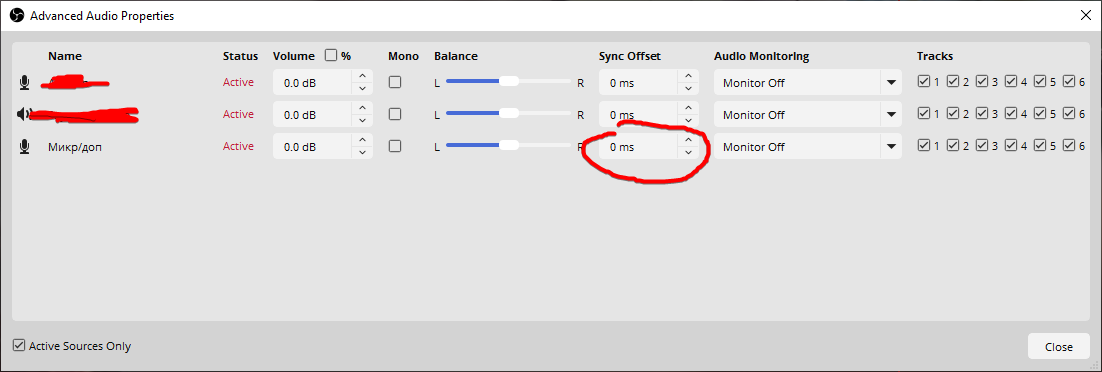Toggle the Volume percent checkbox

pyautogui.click(x=330, y=55)
